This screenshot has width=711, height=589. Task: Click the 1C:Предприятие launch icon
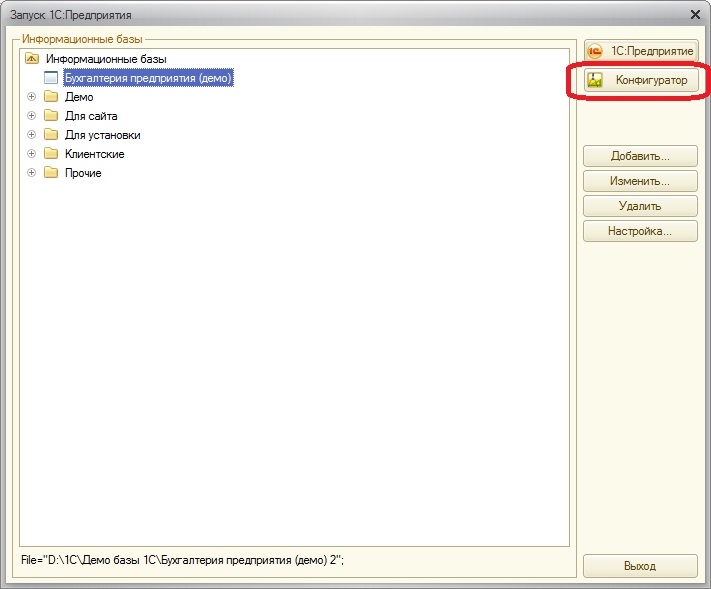pyautogui.click(x=596, y=51)
